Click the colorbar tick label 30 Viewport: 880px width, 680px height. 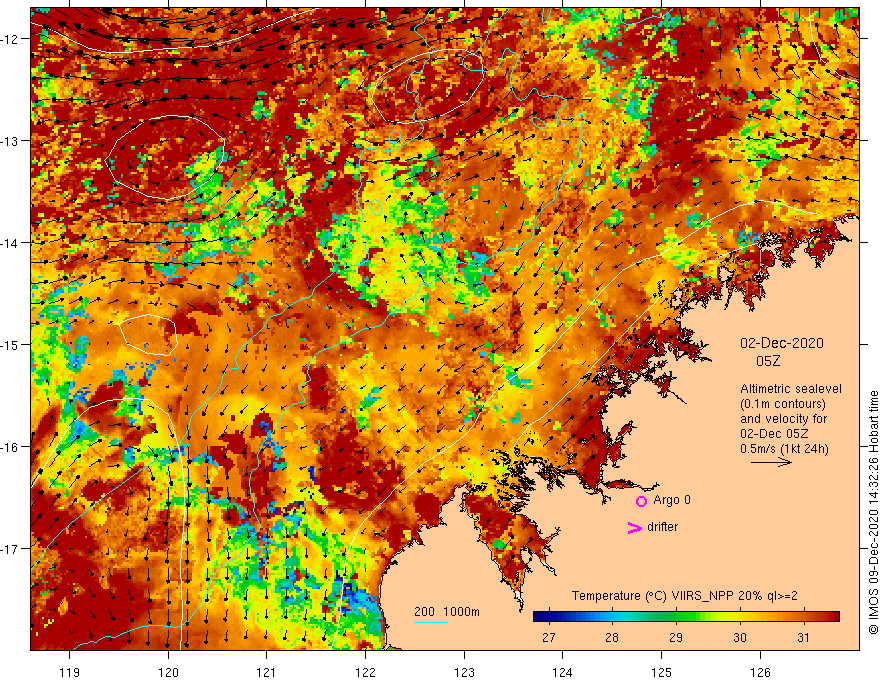coord(740,637)
